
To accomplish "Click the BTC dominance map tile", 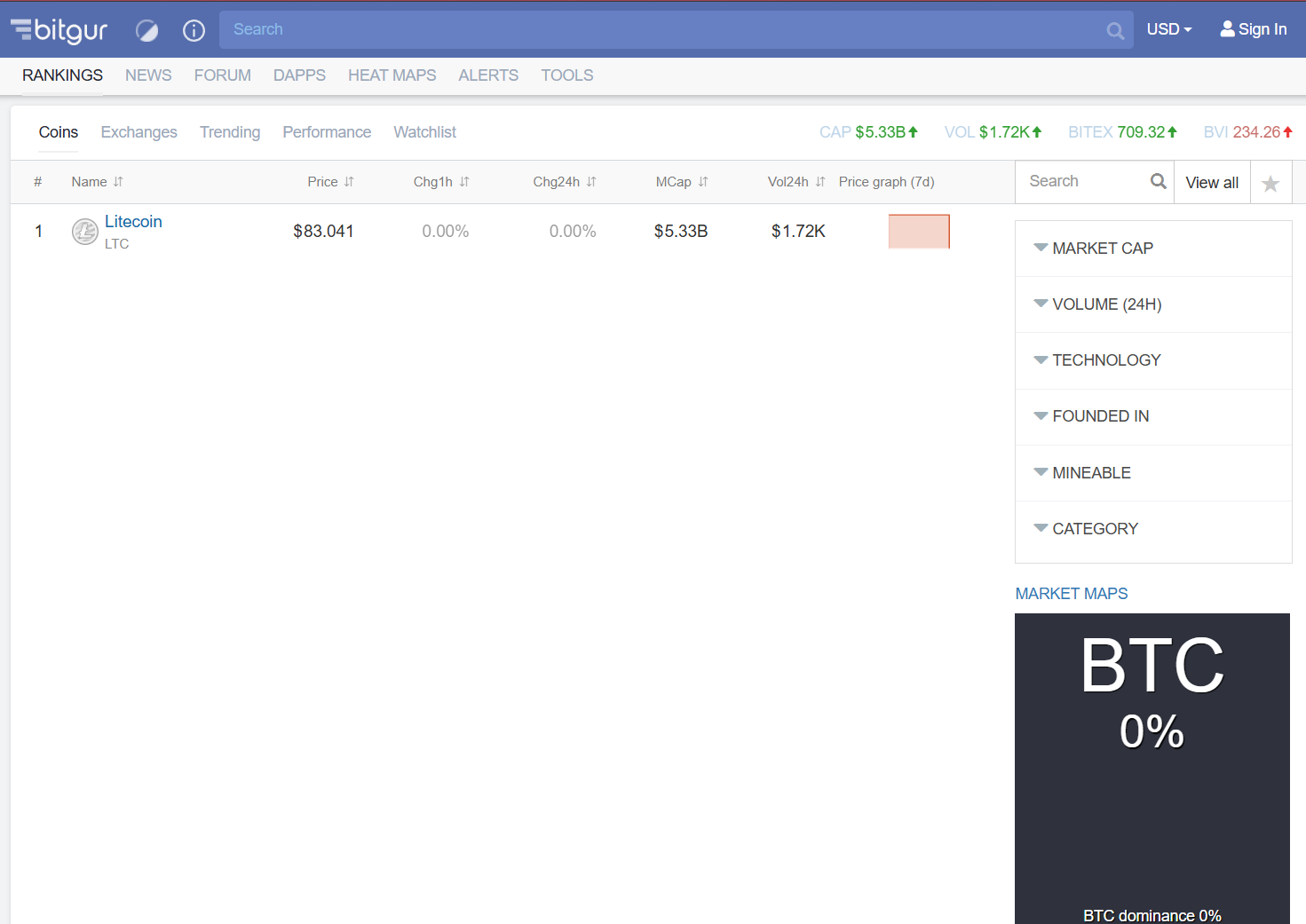I will (1152, 769).
